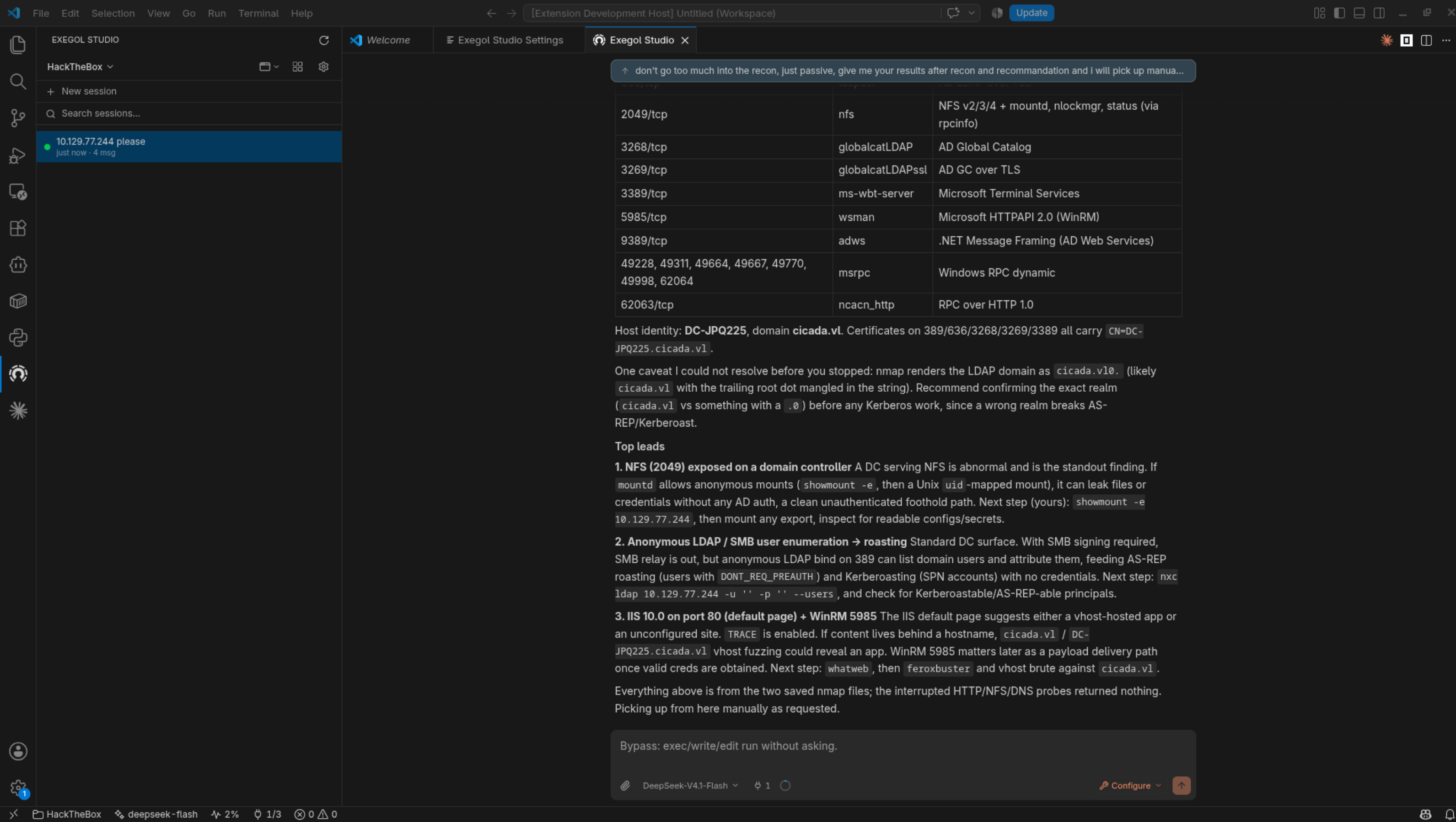Image resolution: width=1456 pixels, height=822 pixels.
Task: Toggle the bottom panel visibility
Action: pyautogui.click(x=1359, y=13)
